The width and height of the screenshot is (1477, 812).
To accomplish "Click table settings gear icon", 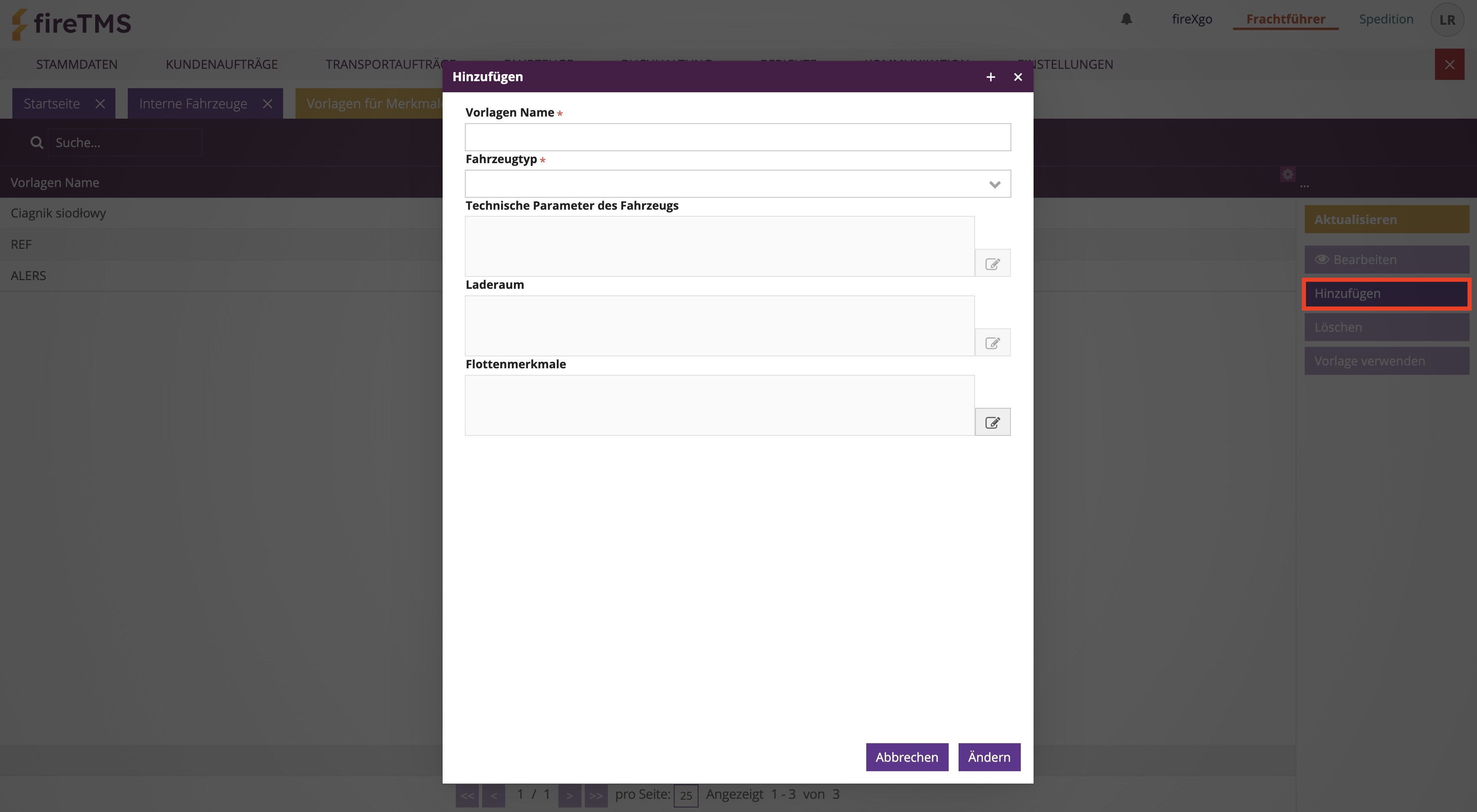I will tap(1288, 174).
